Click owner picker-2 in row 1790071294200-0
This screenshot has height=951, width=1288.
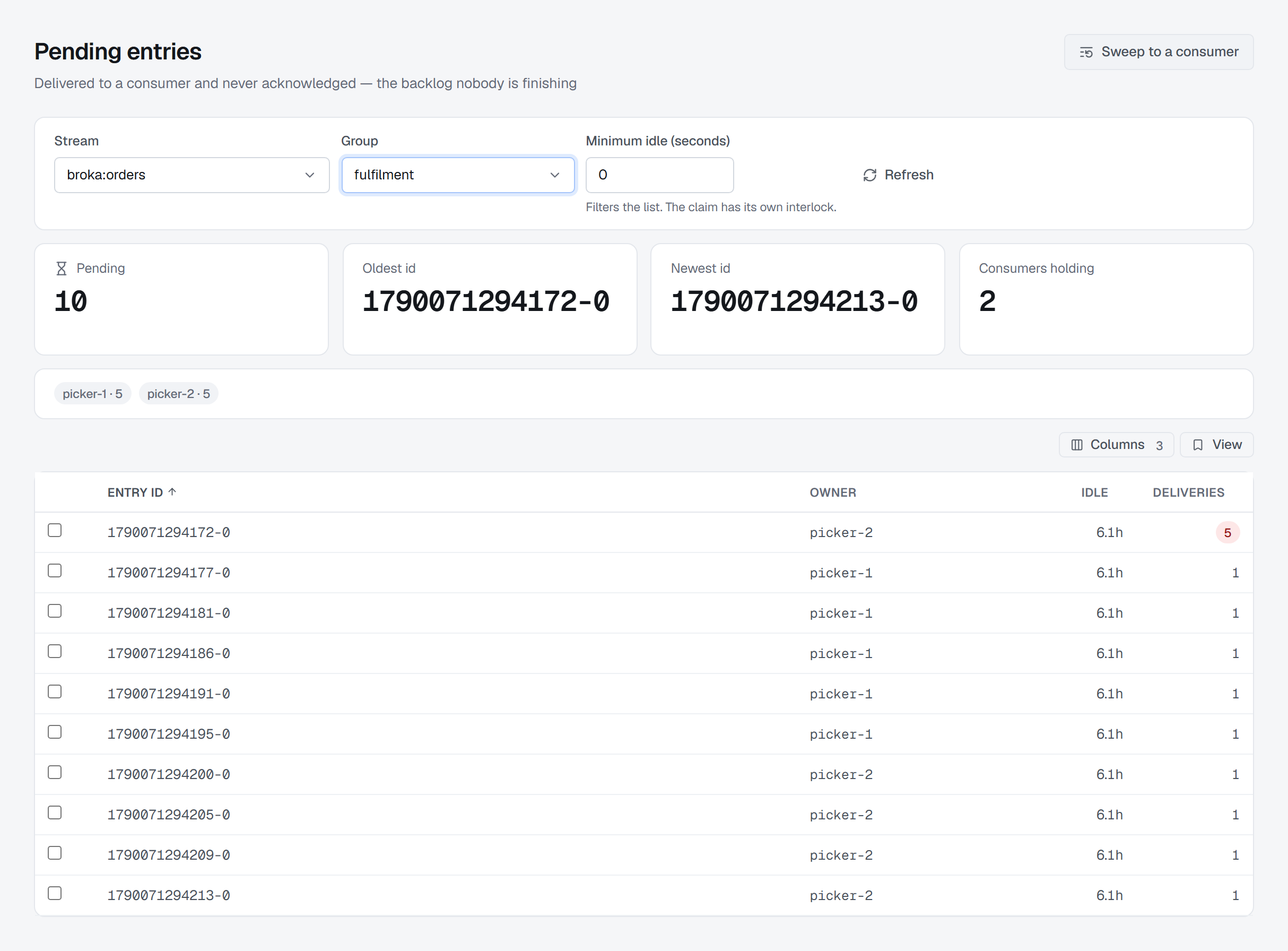[x=841, y=774]
